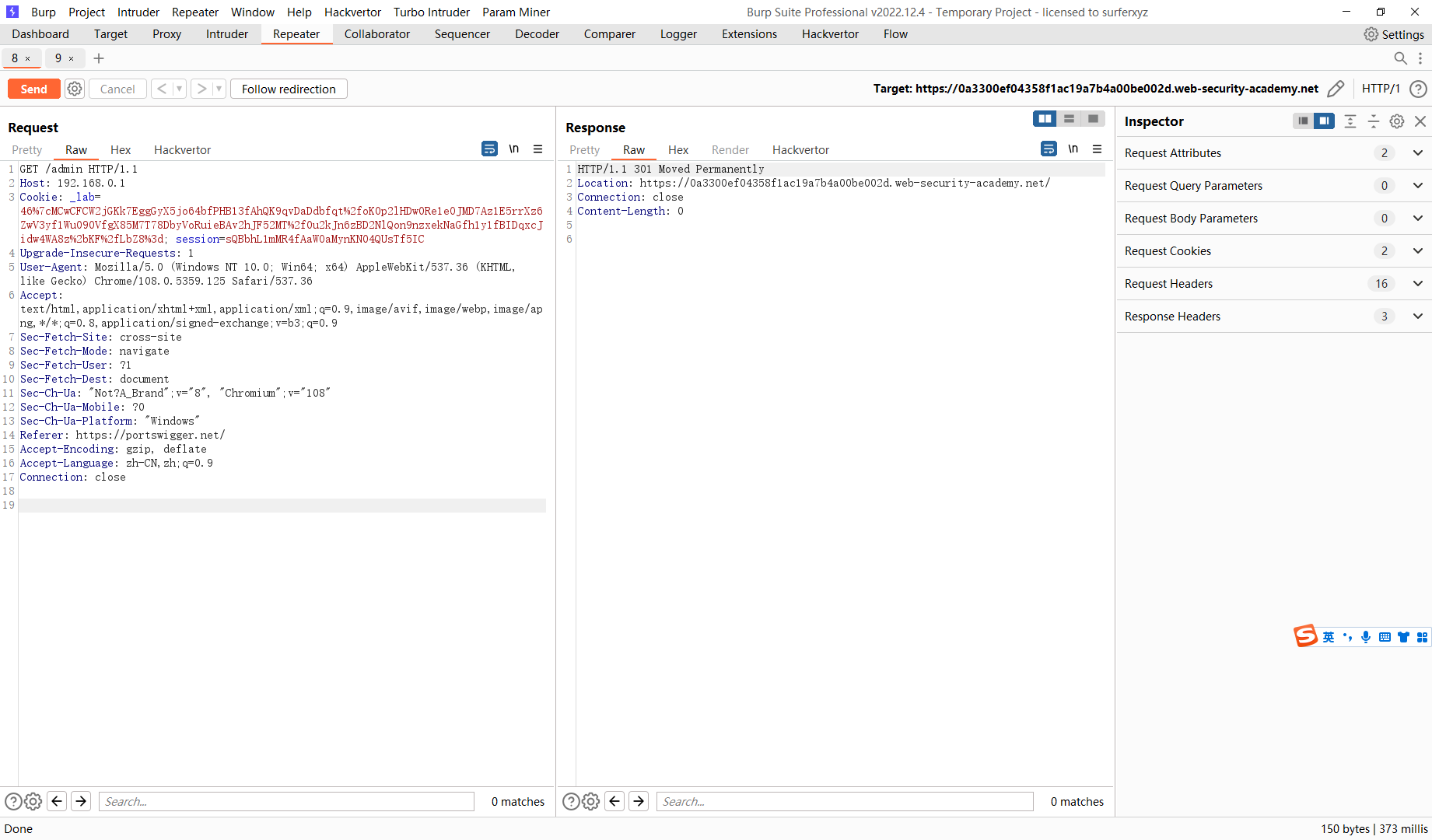Toggle request non-printable characters display

[x=513, y=149]
